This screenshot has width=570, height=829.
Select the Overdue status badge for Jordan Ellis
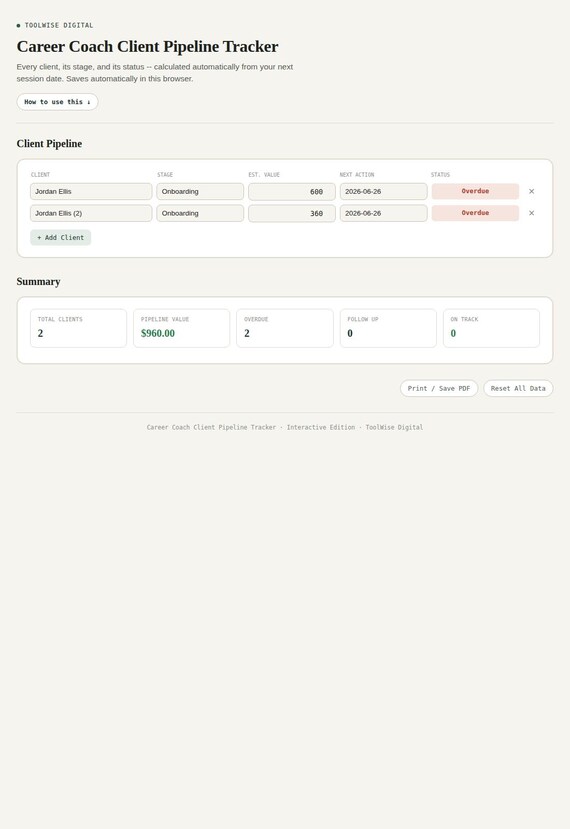coord(475,191)
